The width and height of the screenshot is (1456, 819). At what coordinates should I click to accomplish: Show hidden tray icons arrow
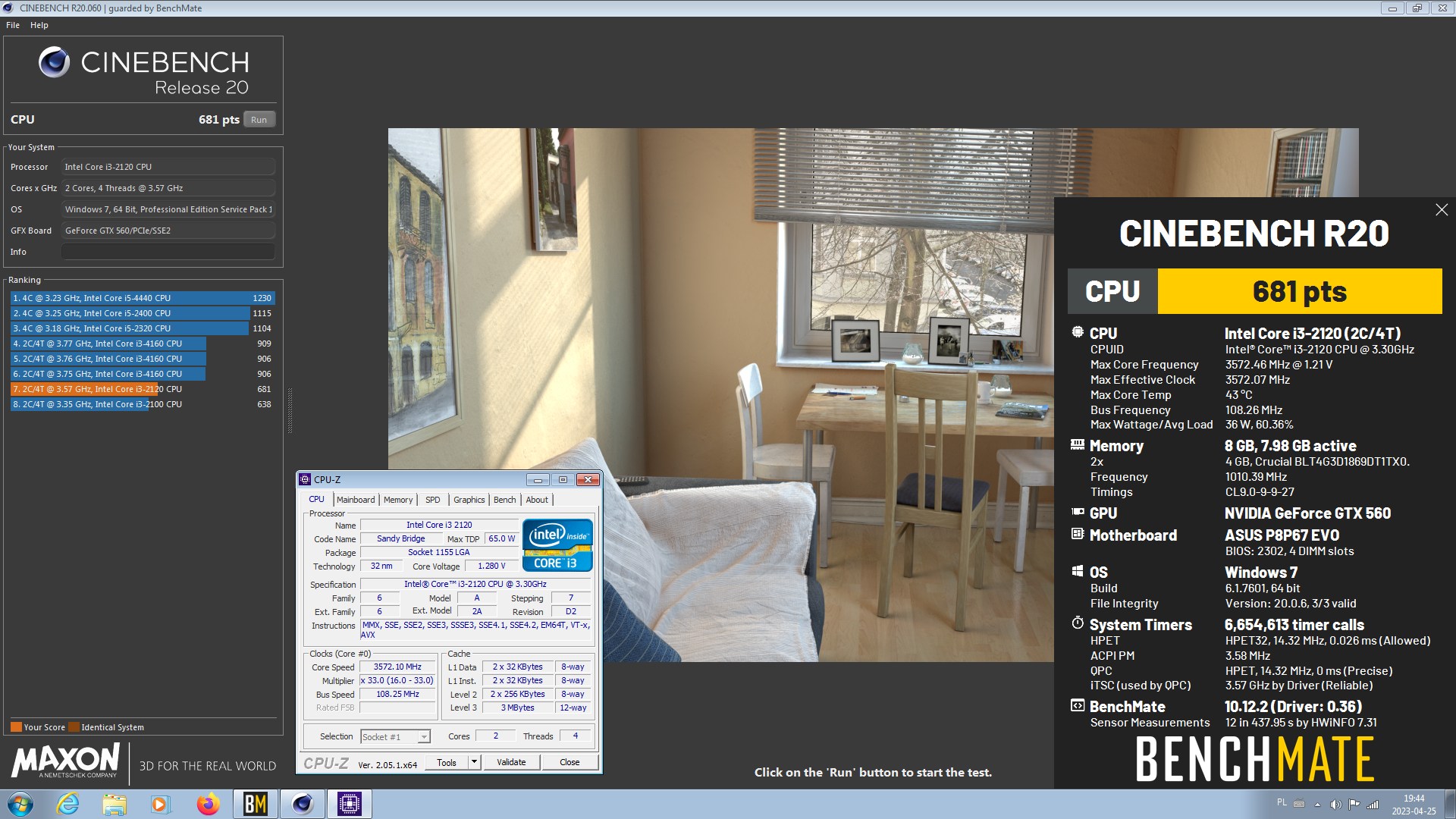coord(1317,805)
